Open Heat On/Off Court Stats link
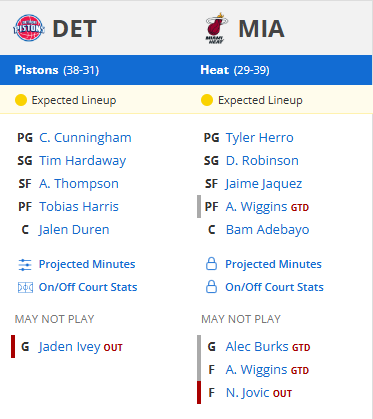 (274, 287)
